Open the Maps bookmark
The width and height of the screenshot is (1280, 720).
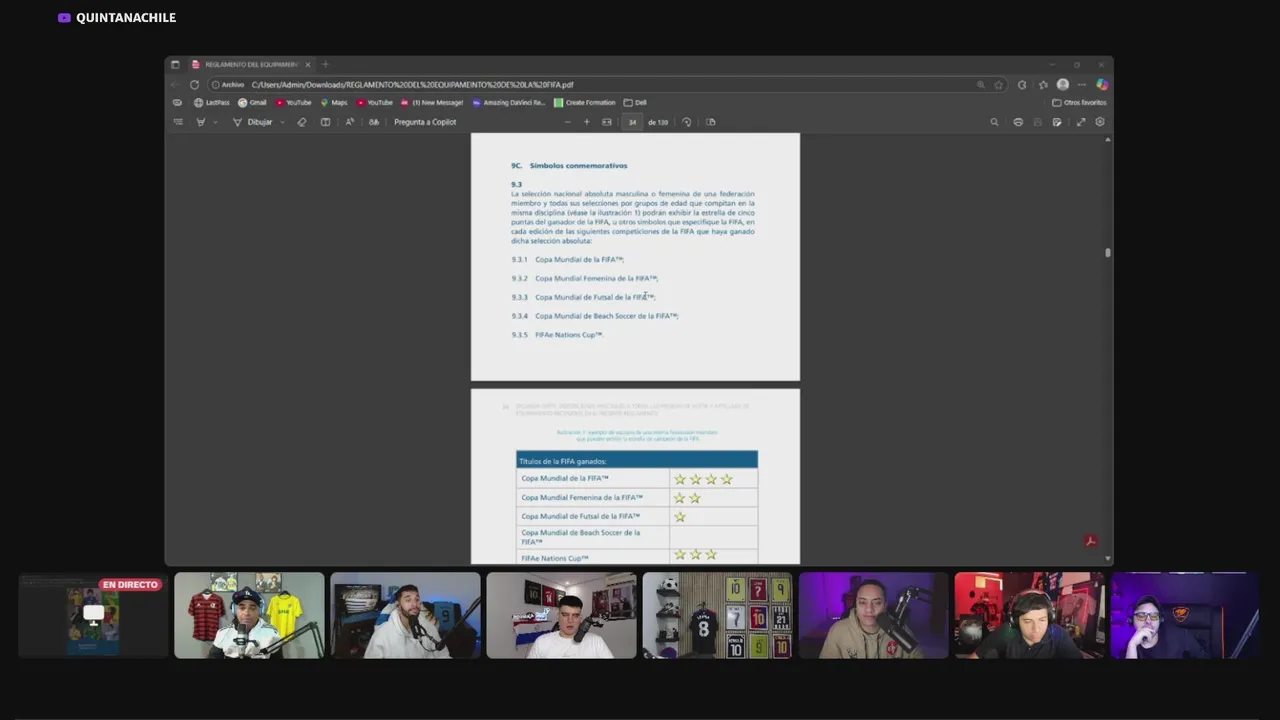(334, 102)
